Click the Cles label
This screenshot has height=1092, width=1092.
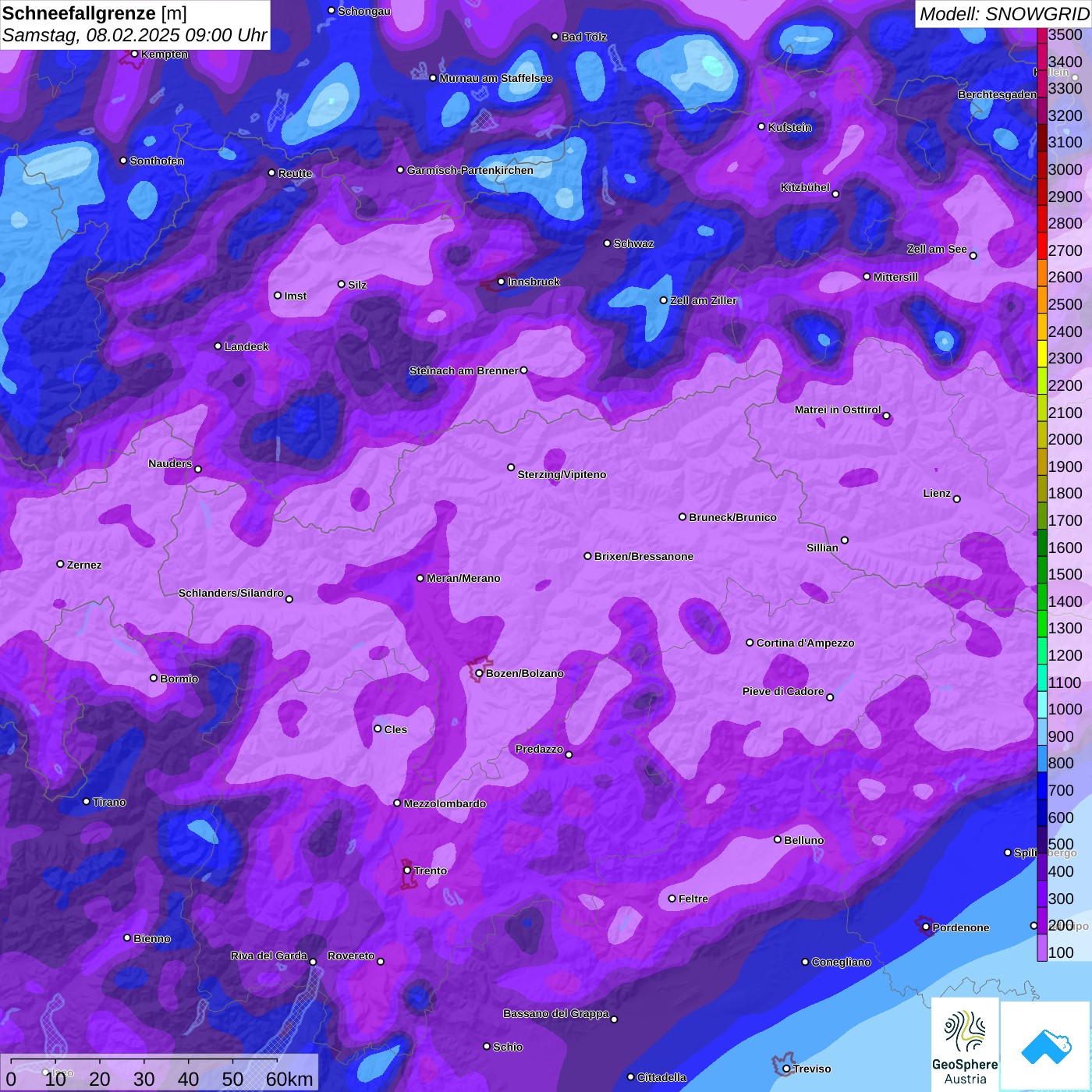point(395,729)
